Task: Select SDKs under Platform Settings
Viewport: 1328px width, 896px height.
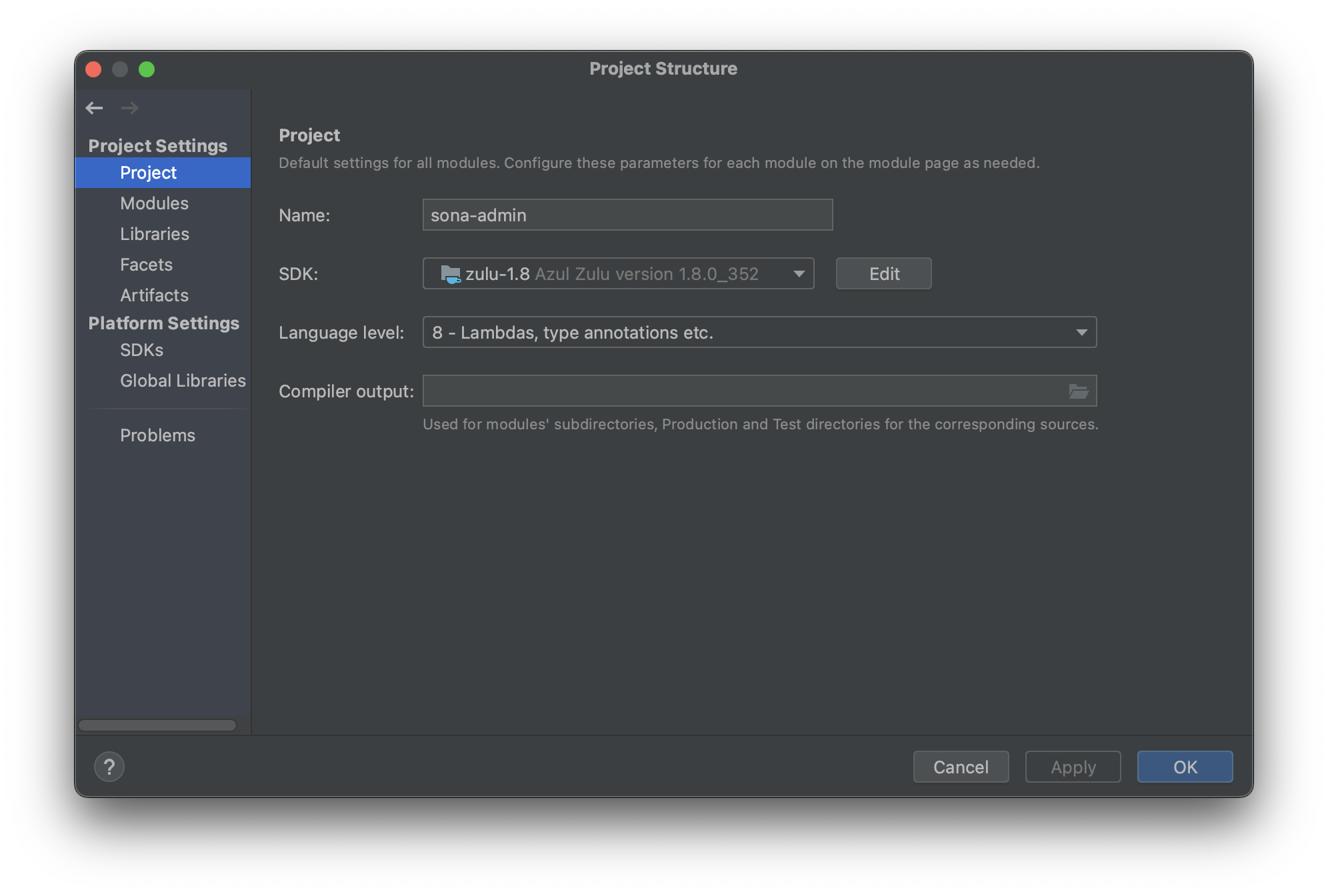Action: tap(141, 350)
